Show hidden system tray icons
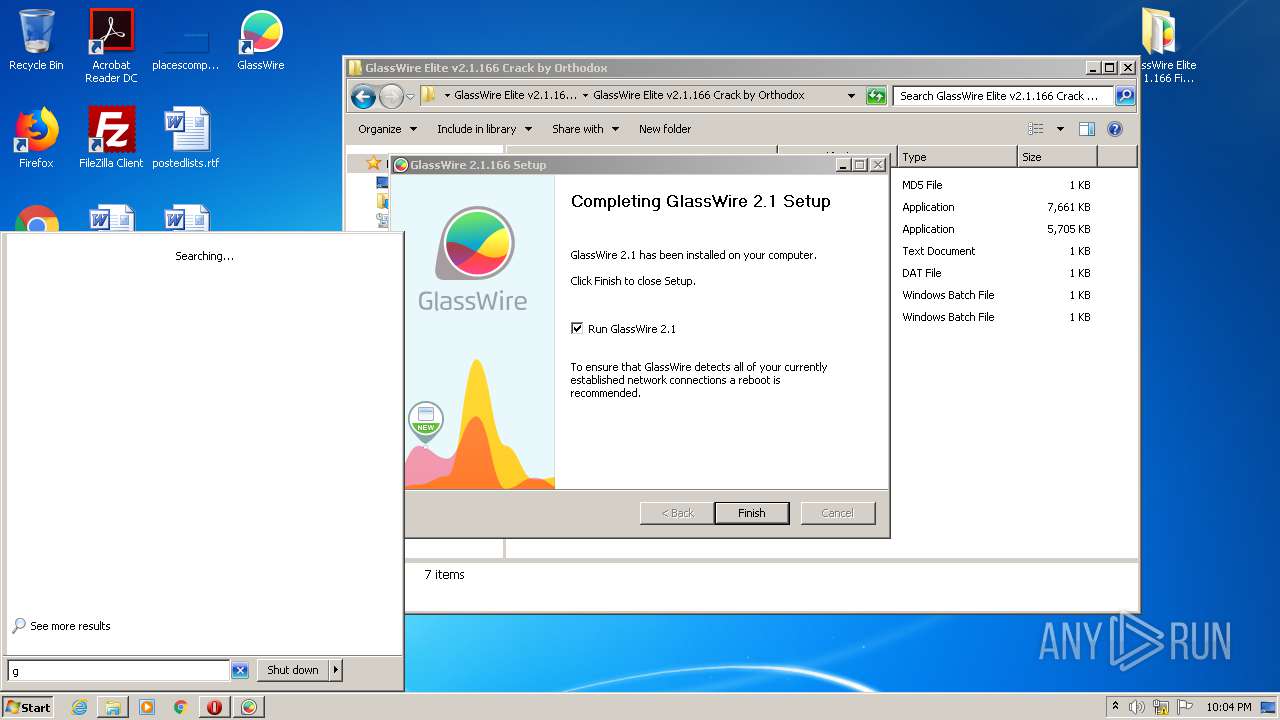This screenshot has height=720, width=1280. coord(1115,707)
